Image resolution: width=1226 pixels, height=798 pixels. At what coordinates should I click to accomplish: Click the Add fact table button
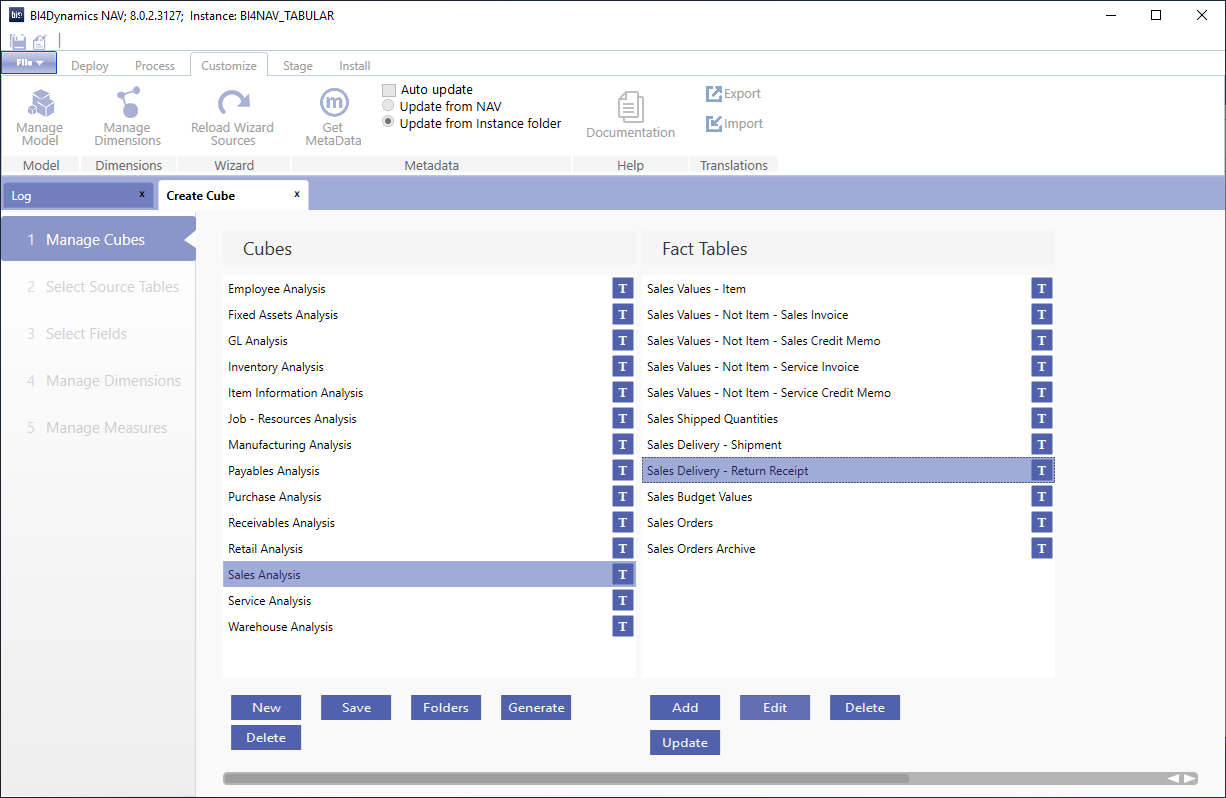(685, 708)
